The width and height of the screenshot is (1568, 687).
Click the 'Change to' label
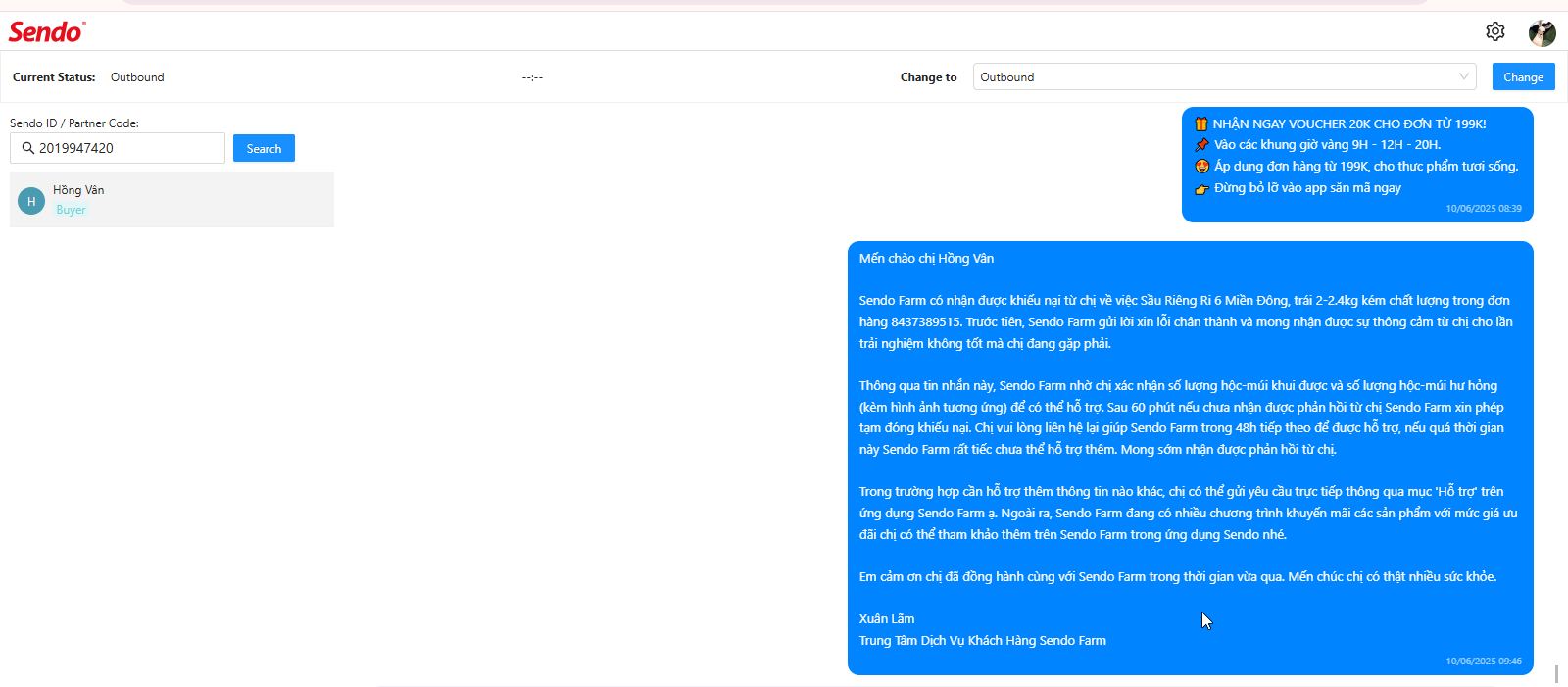point(928,77)
